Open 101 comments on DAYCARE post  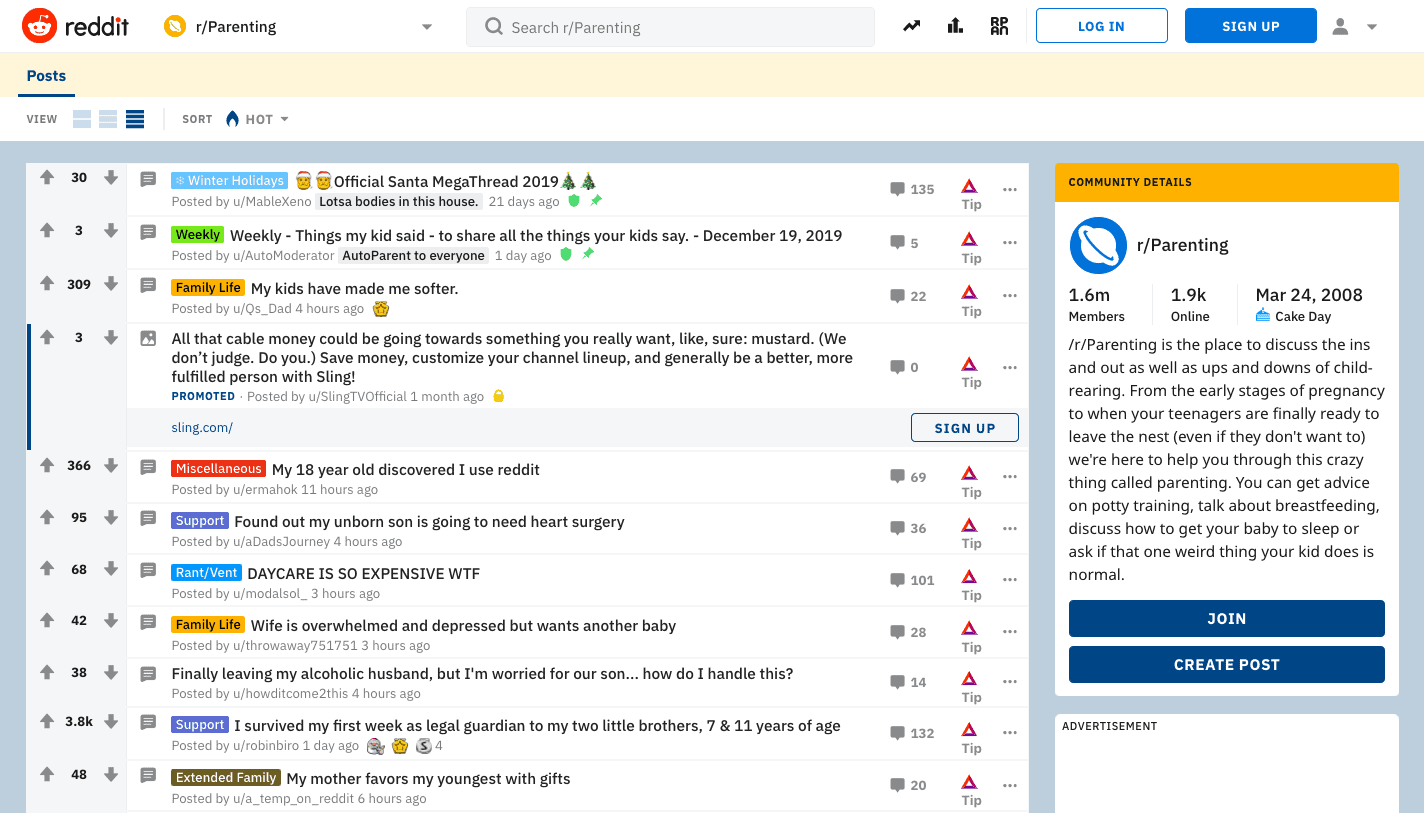912,580
